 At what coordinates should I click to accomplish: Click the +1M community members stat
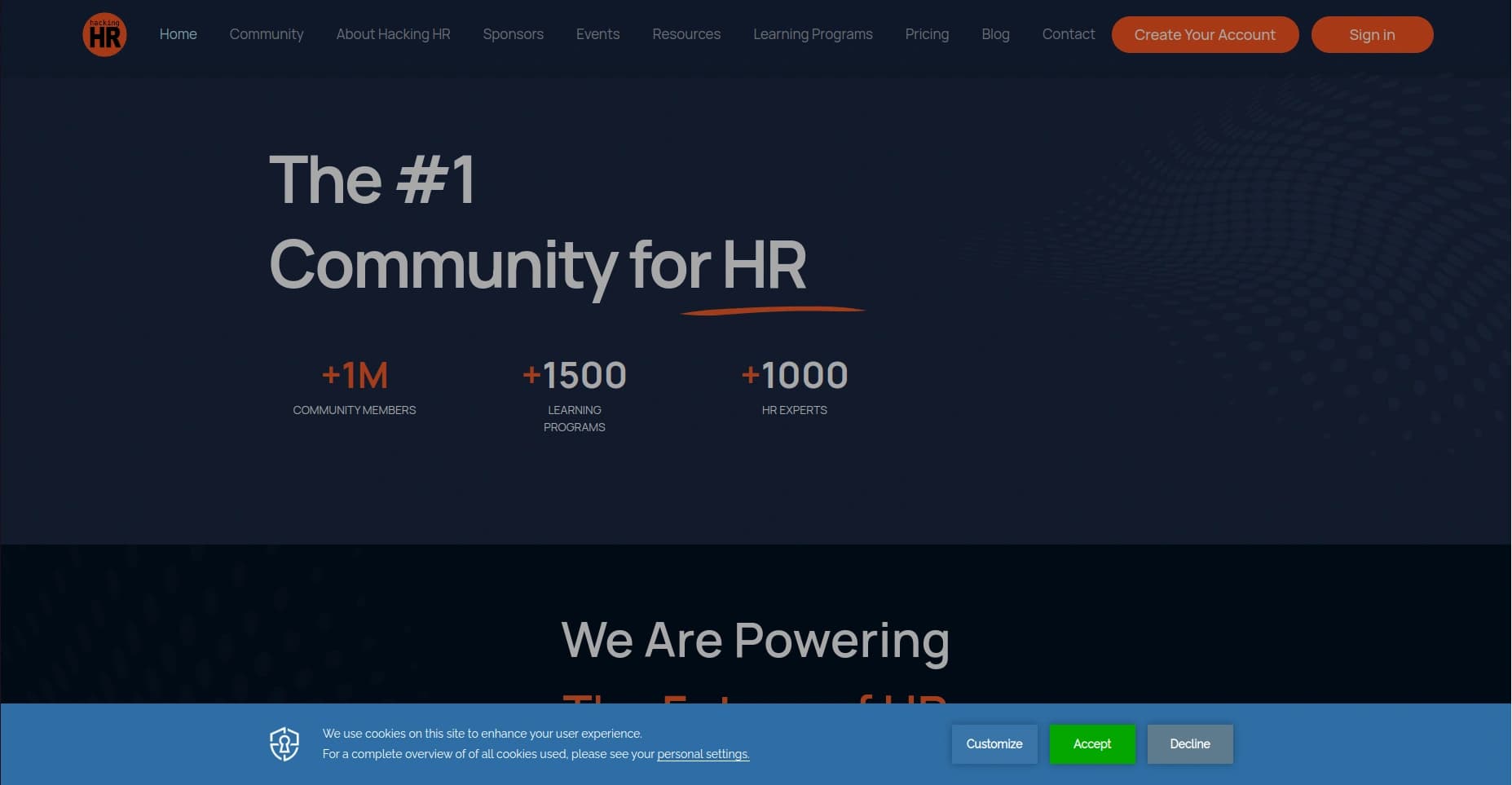click(x=355, y=376)
